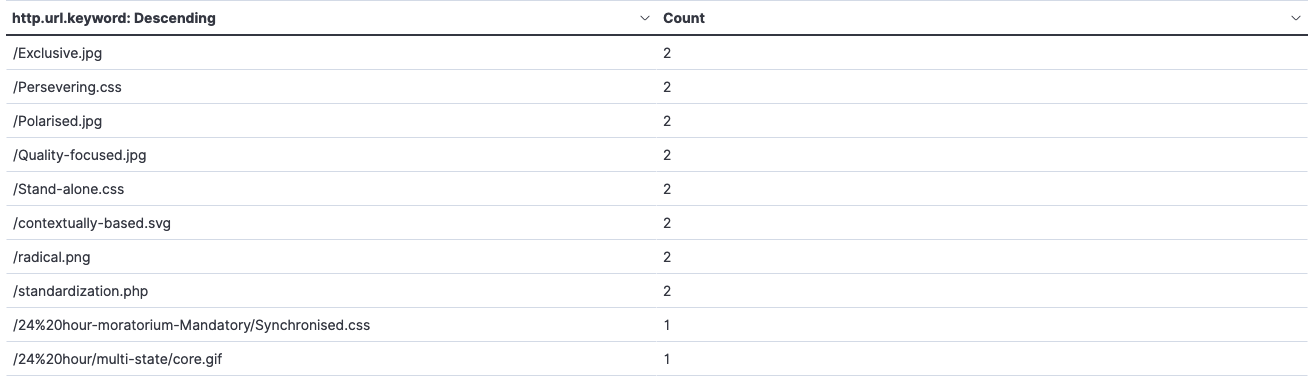Click the /Stand-alone.css entry

[x=68, y=189]
